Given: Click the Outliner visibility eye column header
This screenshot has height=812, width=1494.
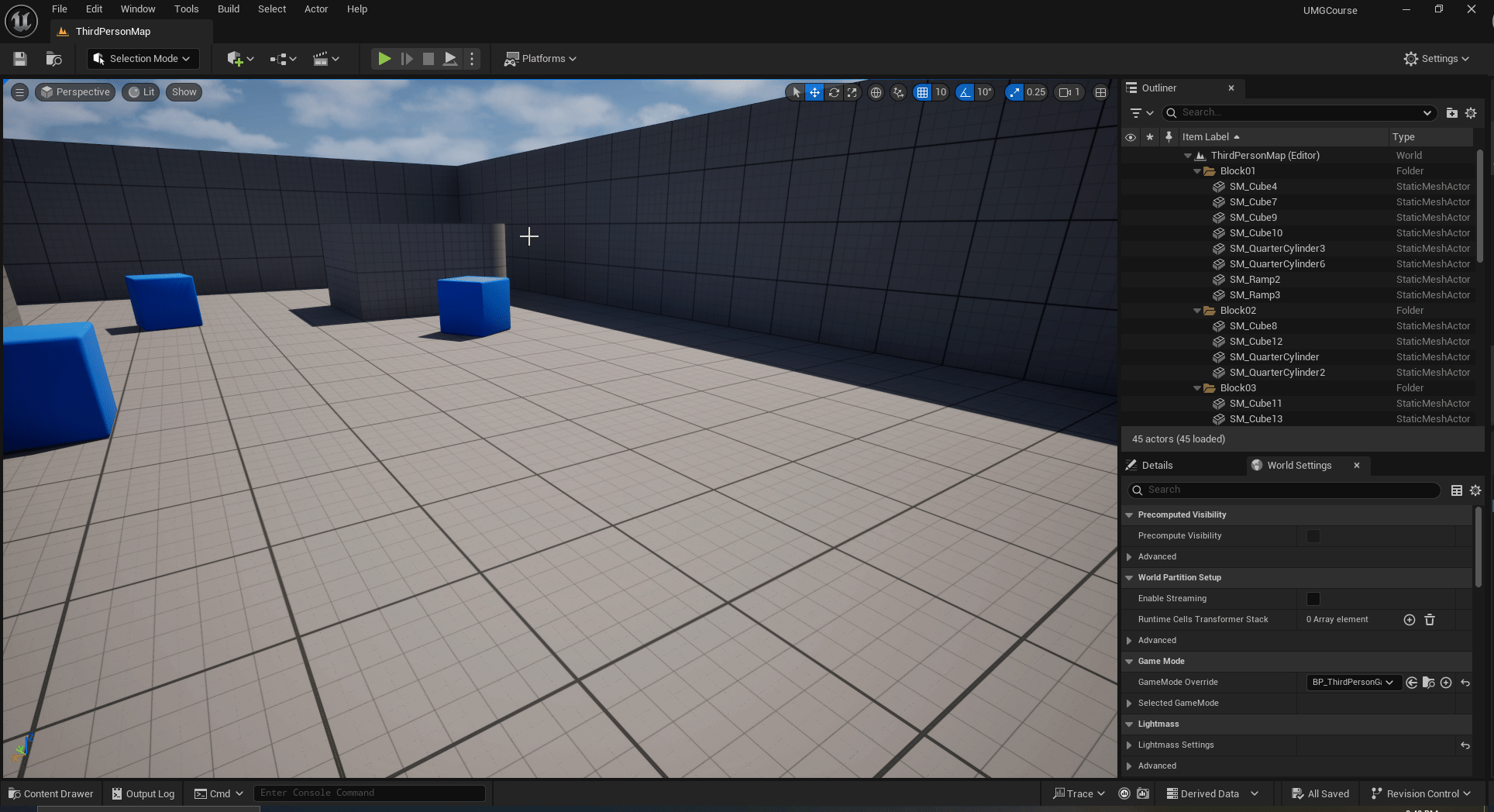Looking at the screenshot, I should tap(1131, 137).
